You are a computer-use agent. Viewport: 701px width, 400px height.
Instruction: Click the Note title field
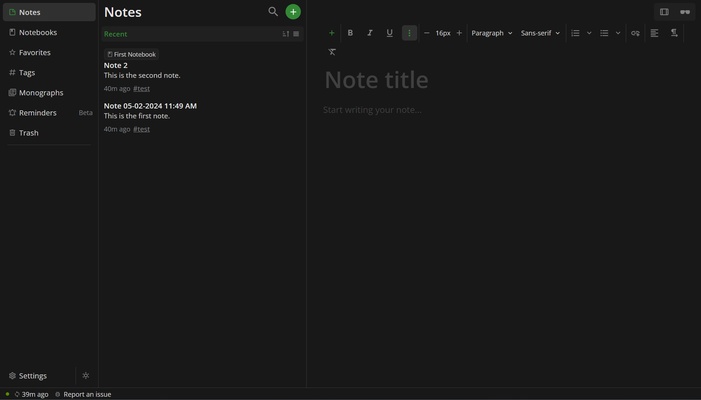[503, 80]
